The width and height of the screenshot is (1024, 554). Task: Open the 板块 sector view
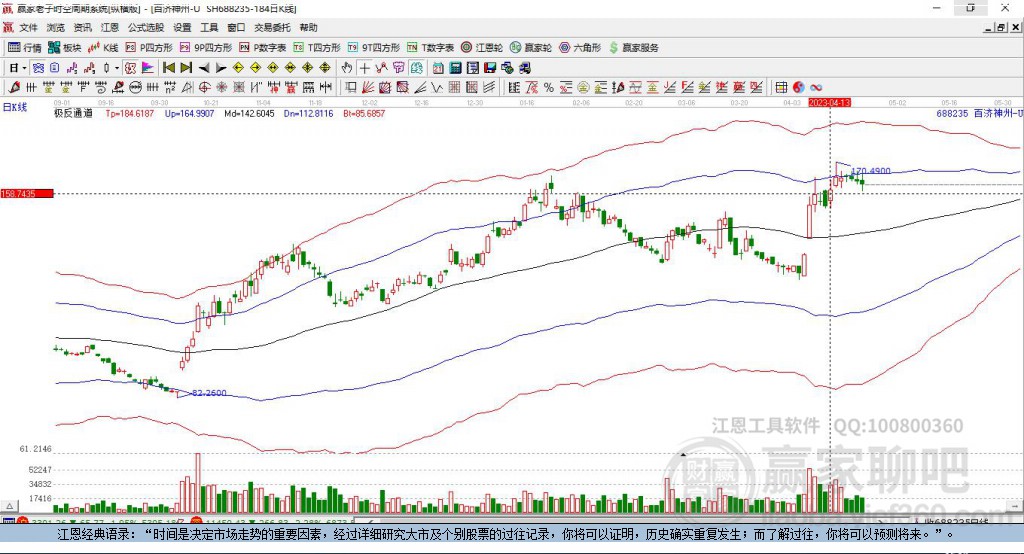[65, 48]
